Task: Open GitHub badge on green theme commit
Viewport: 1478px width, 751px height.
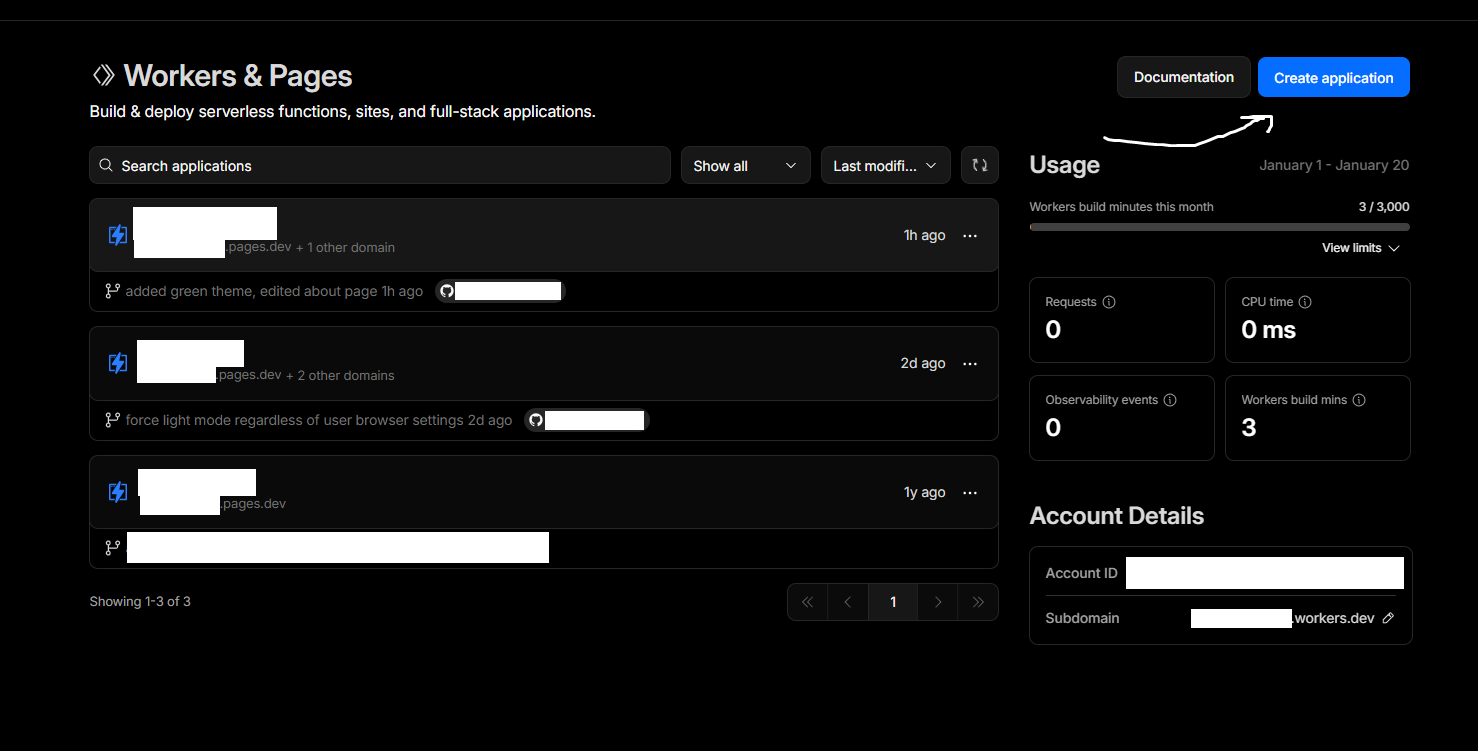Action: click(x=500, y=292)
